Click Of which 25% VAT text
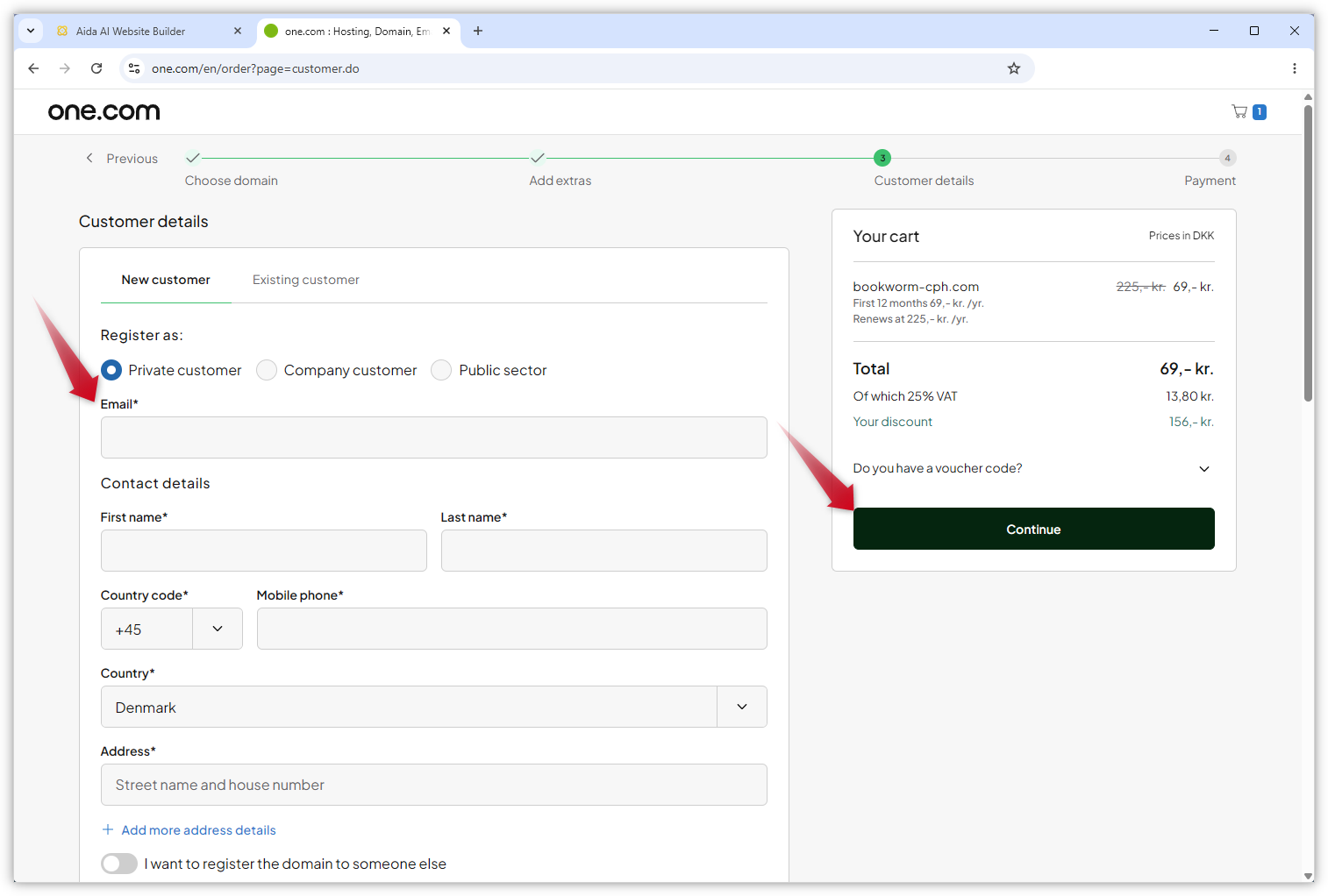The image size is (1328, 896). coord(905,396)
